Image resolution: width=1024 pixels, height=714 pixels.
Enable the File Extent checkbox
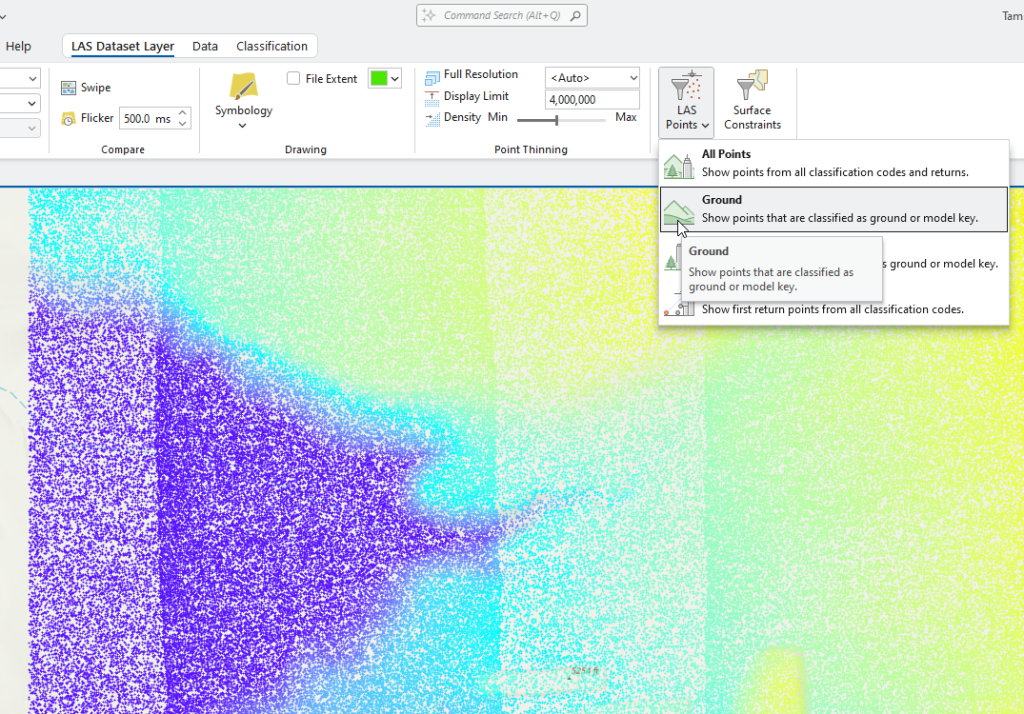294,78
